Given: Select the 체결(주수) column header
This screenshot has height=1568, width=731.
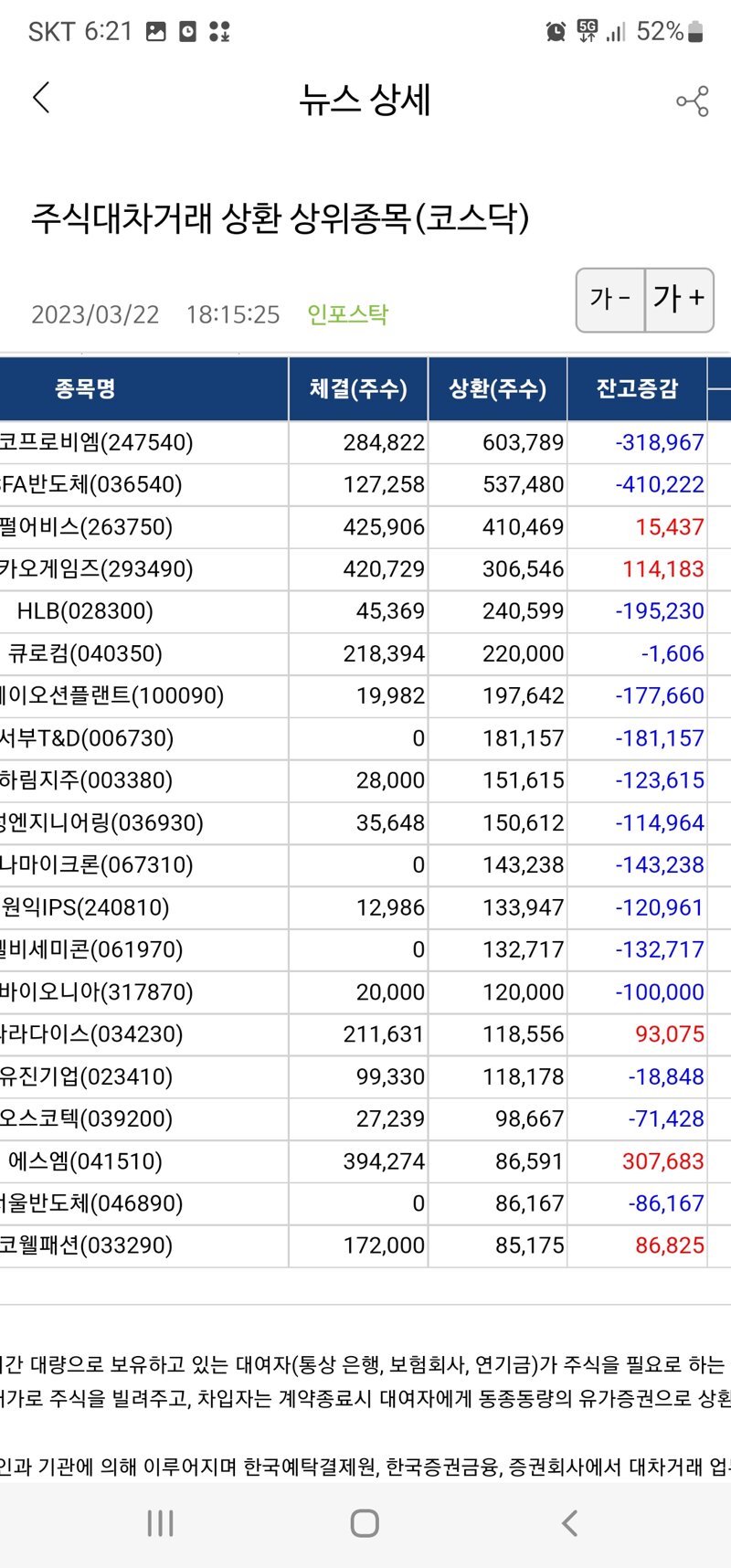Looking at the screenshot, I should tap(358, 389).
